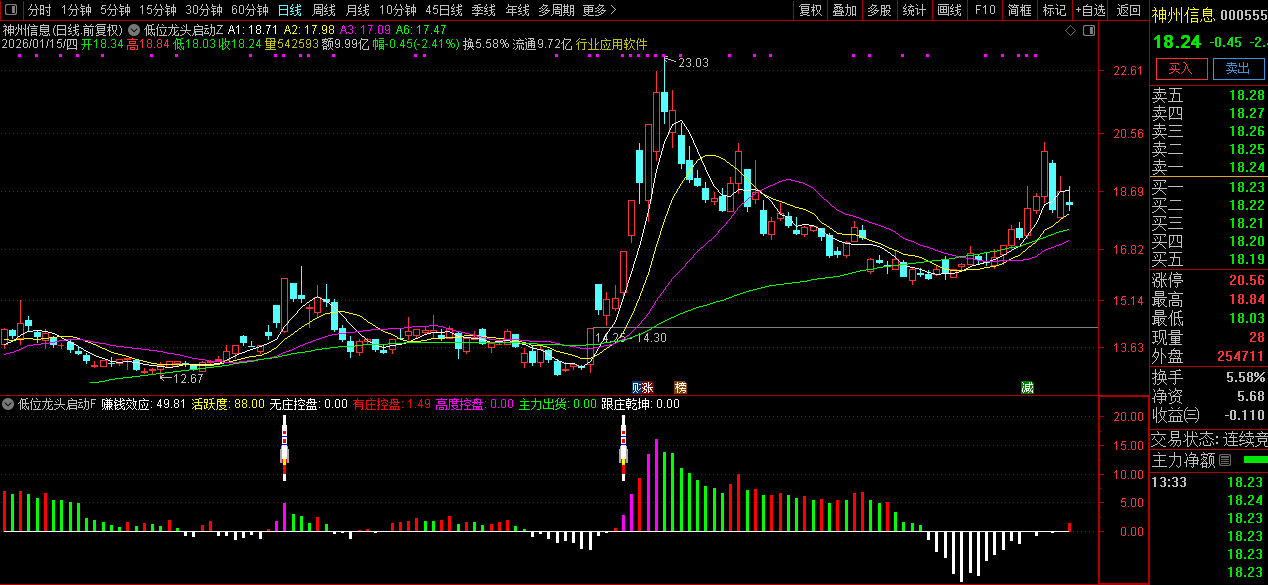1268x585 pixels.
Task: Click the 行业应用软件 sector link
Action: [x=612, y=44]
